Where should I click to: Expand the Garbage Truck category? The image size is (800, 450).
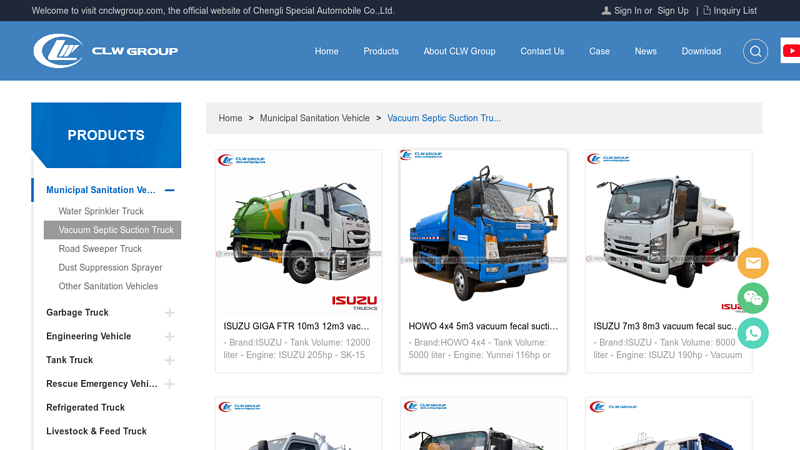169,313
